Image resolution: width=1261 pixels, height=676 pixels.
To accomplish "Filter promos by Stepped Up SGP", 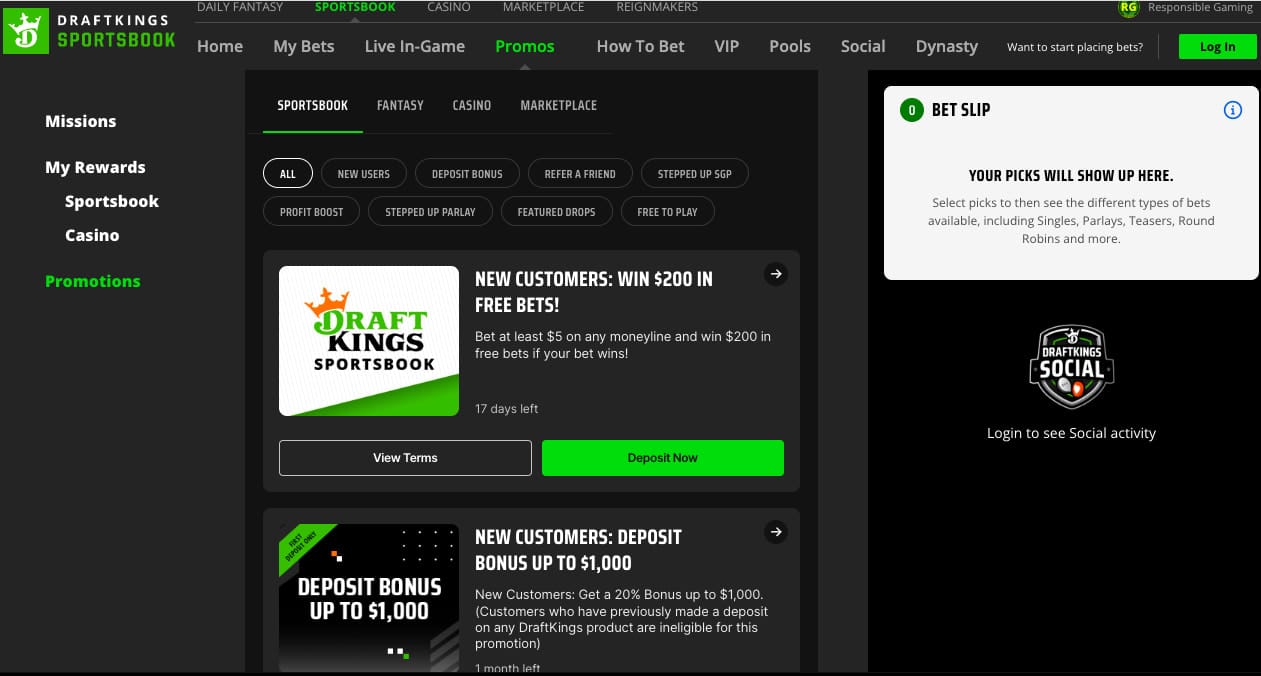I will coord(695,174).
